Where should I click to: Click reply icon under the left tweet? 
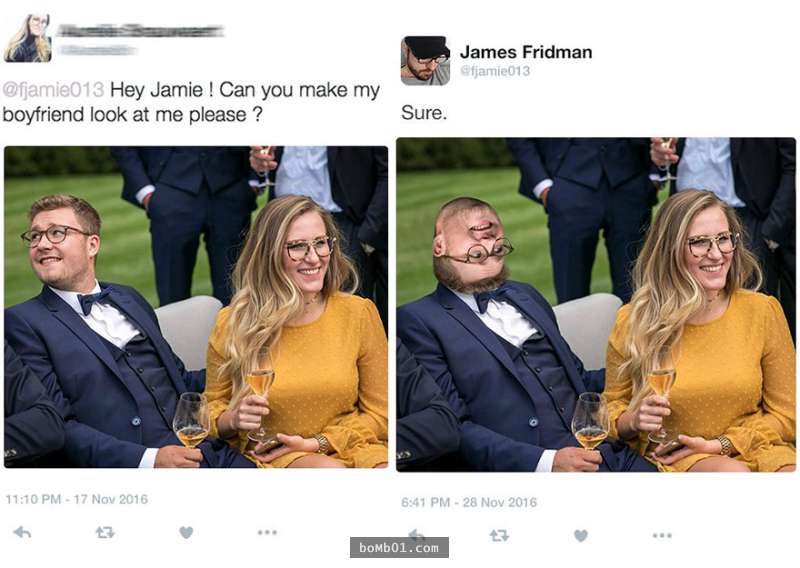22,533
